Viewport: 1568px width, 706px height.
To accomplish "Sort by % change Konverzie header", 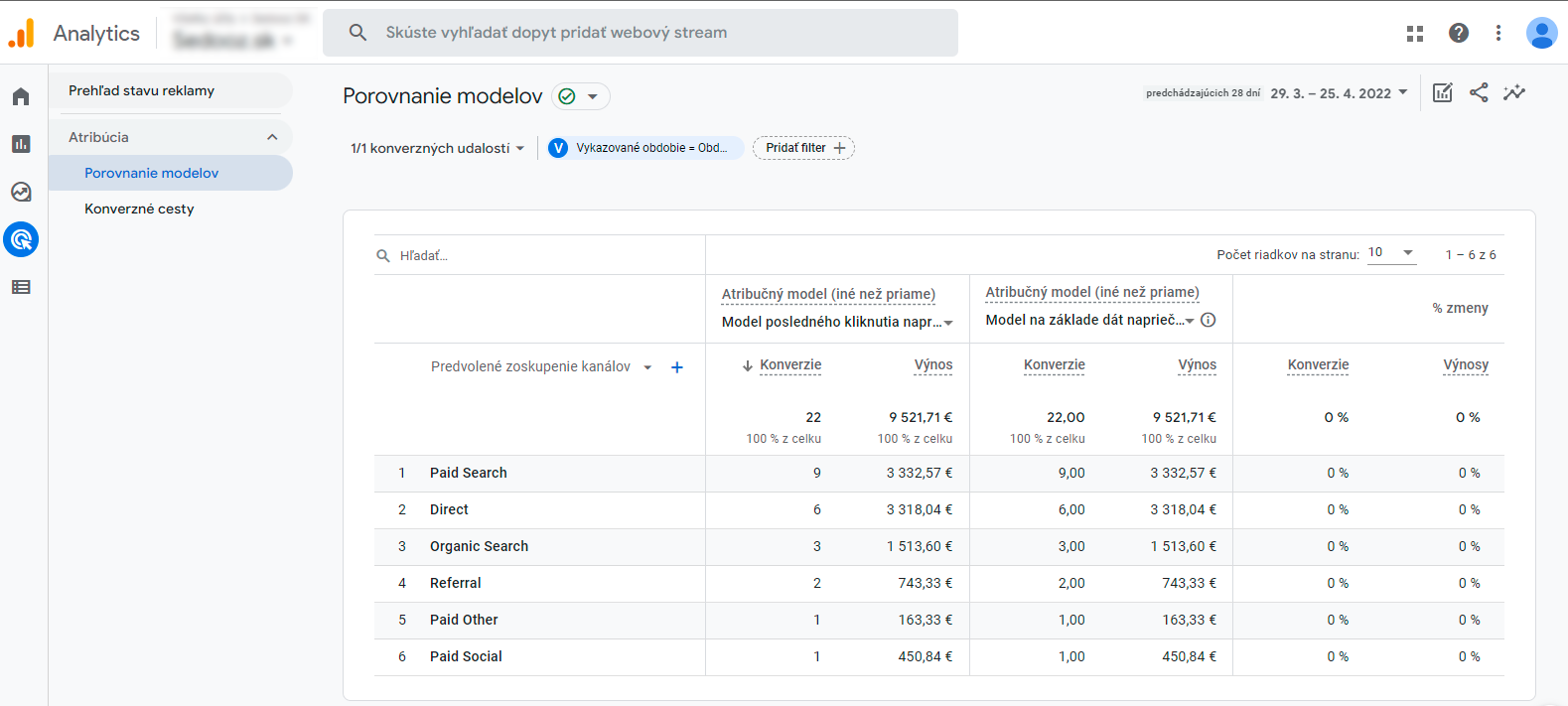I will pos(1318,365).
